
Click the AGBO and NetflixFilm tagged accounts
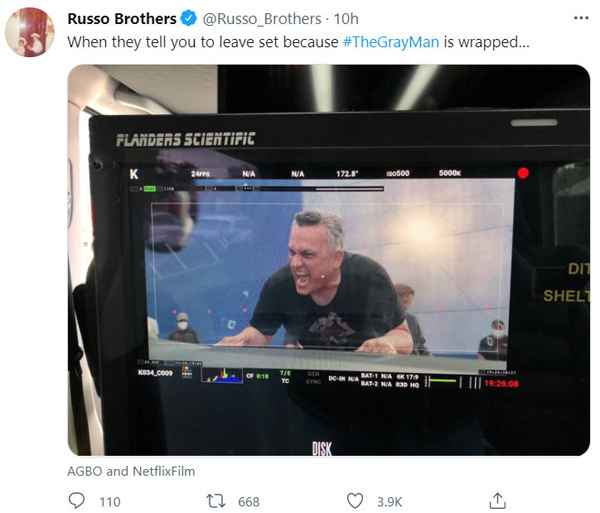tap(131, 471)
